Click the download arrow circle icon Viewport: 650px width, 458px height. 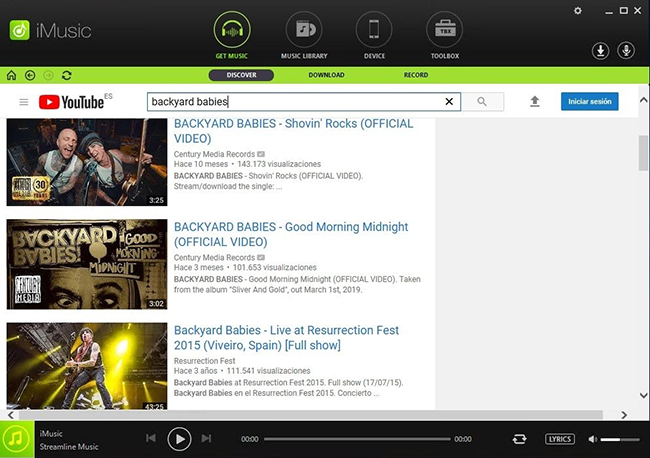click(x=600, y=51)
